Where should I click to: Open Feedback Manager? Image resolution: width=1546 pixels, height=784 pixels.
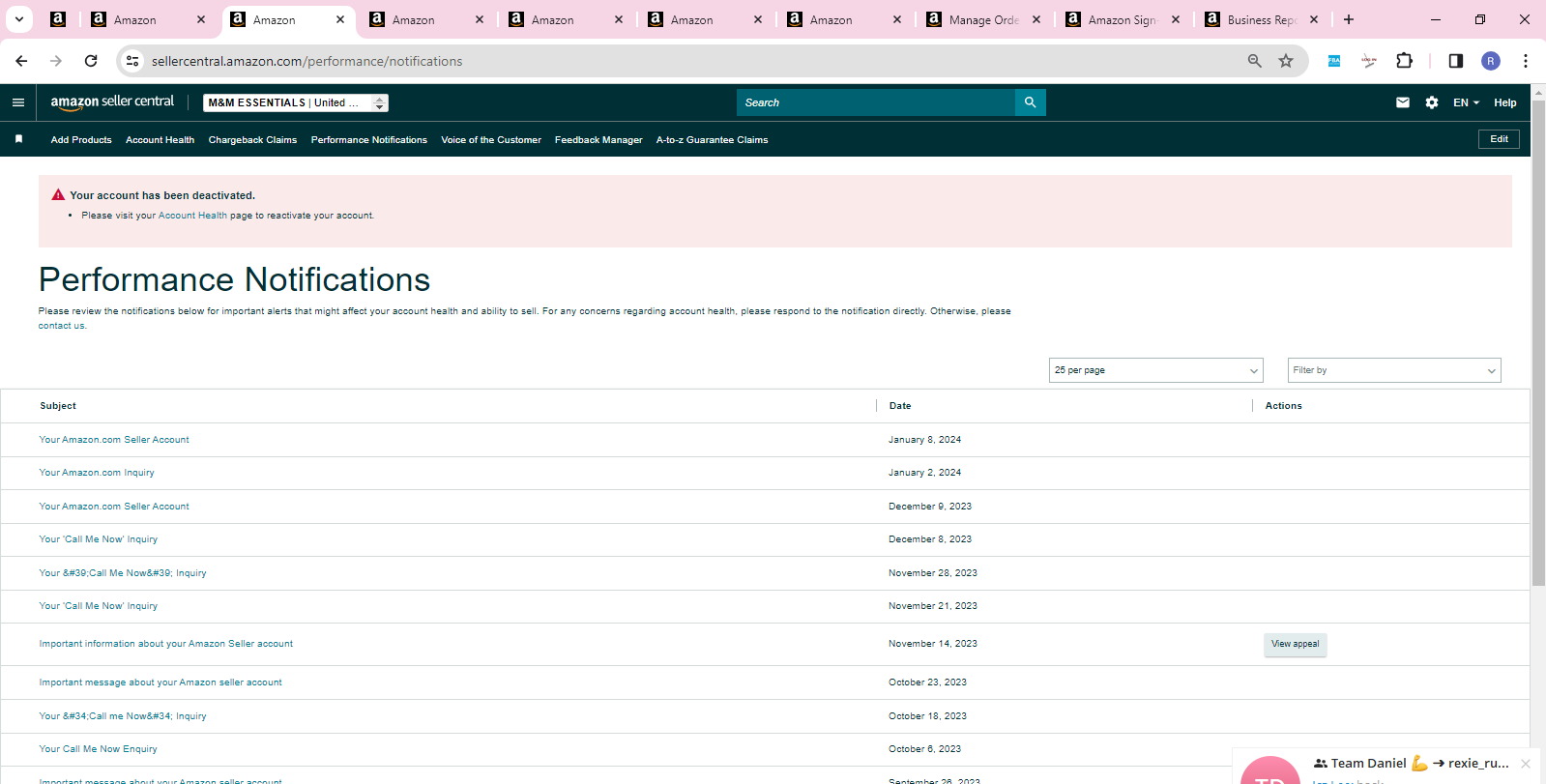click(598, 140)
